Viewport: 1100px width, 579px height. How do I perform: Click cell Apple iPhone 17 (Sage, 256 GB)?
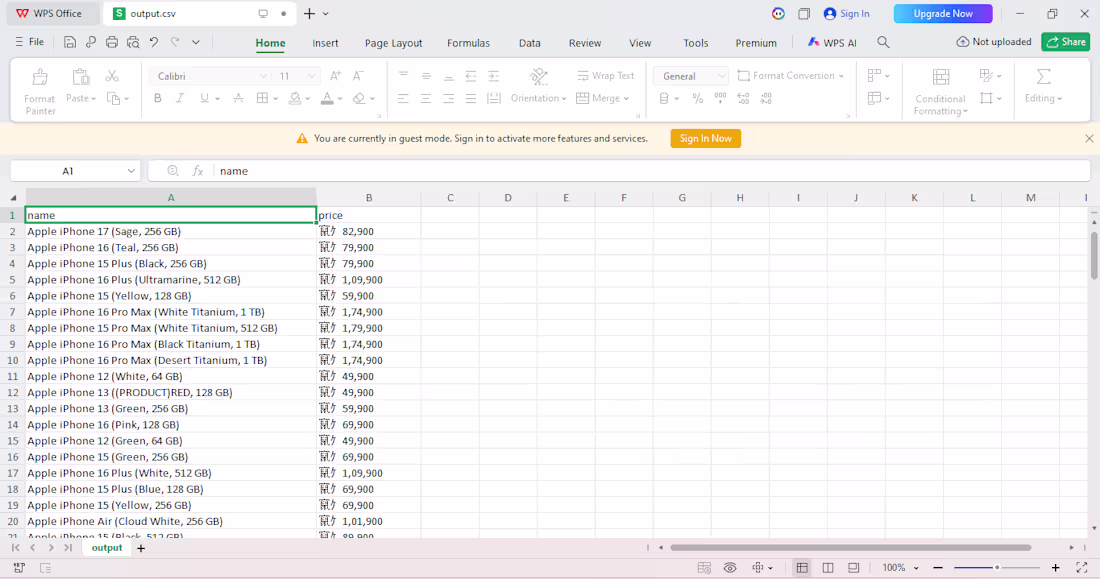[x=170, y=231]
